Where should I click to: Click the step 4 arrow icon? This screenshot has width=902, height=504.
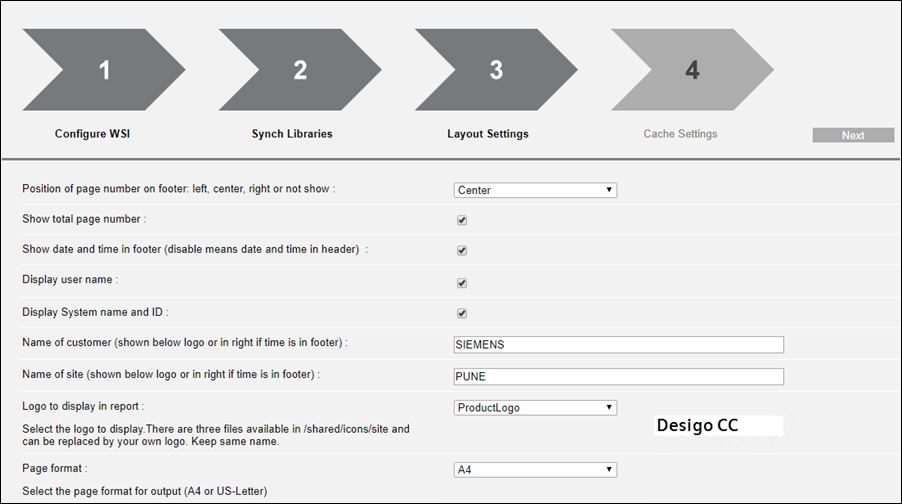(690, 69)
